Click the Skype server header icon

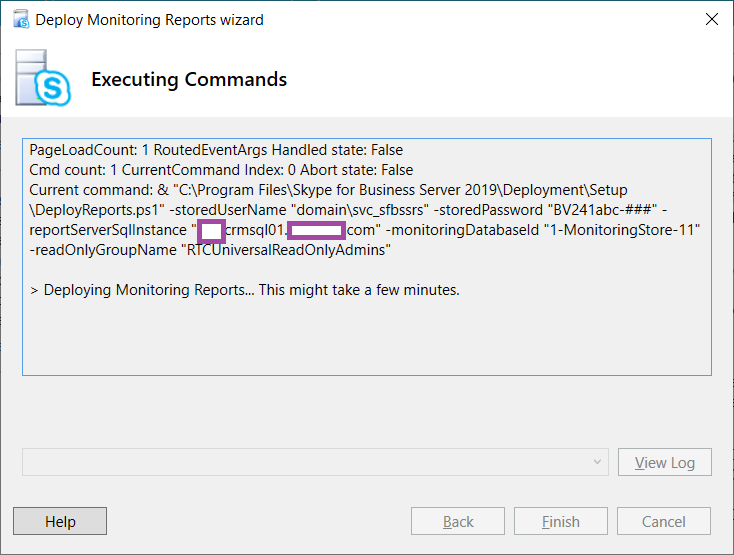(x=43, y=78)
